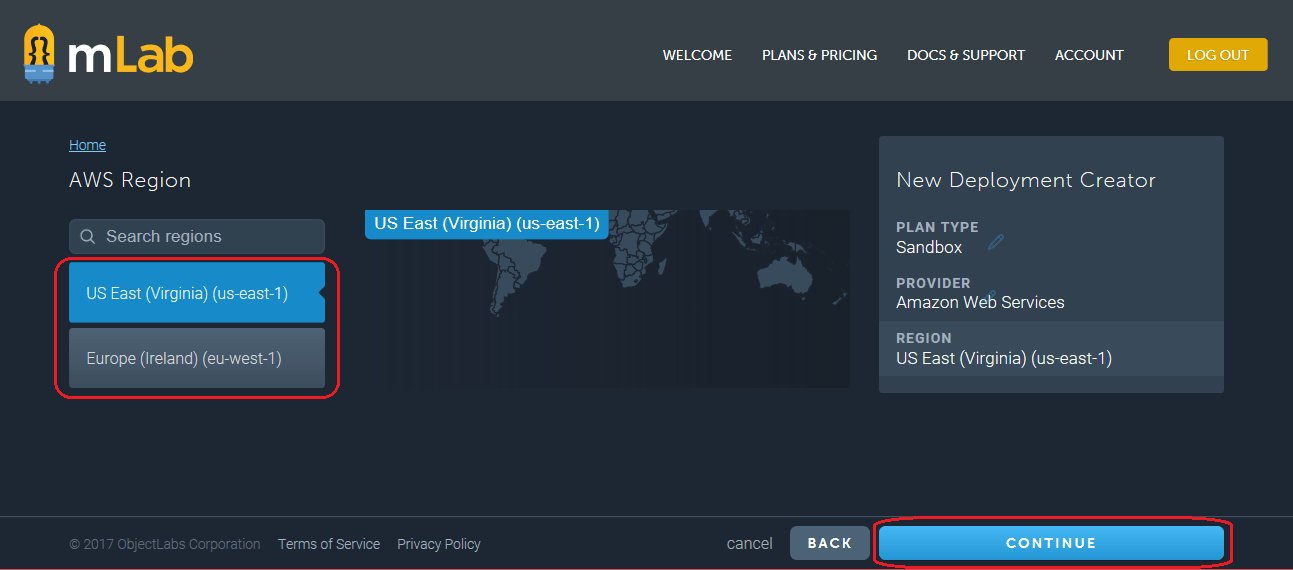This screenshot has width=1293, height=570.
Task: Edit Provider with the pencil icon
Action: coord(992,294)
